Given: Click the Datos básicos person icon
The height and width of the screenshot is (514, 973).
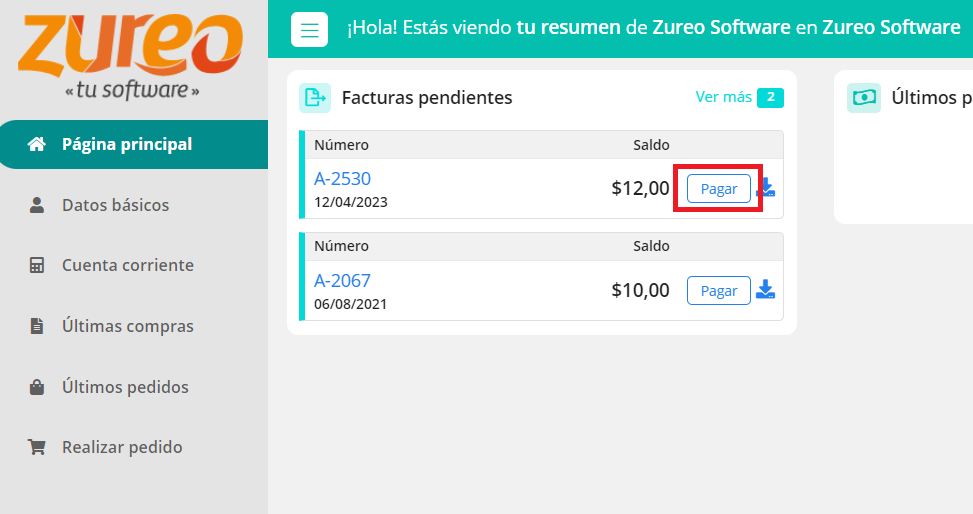Looking at the screenshot, I should coord(37,205).
